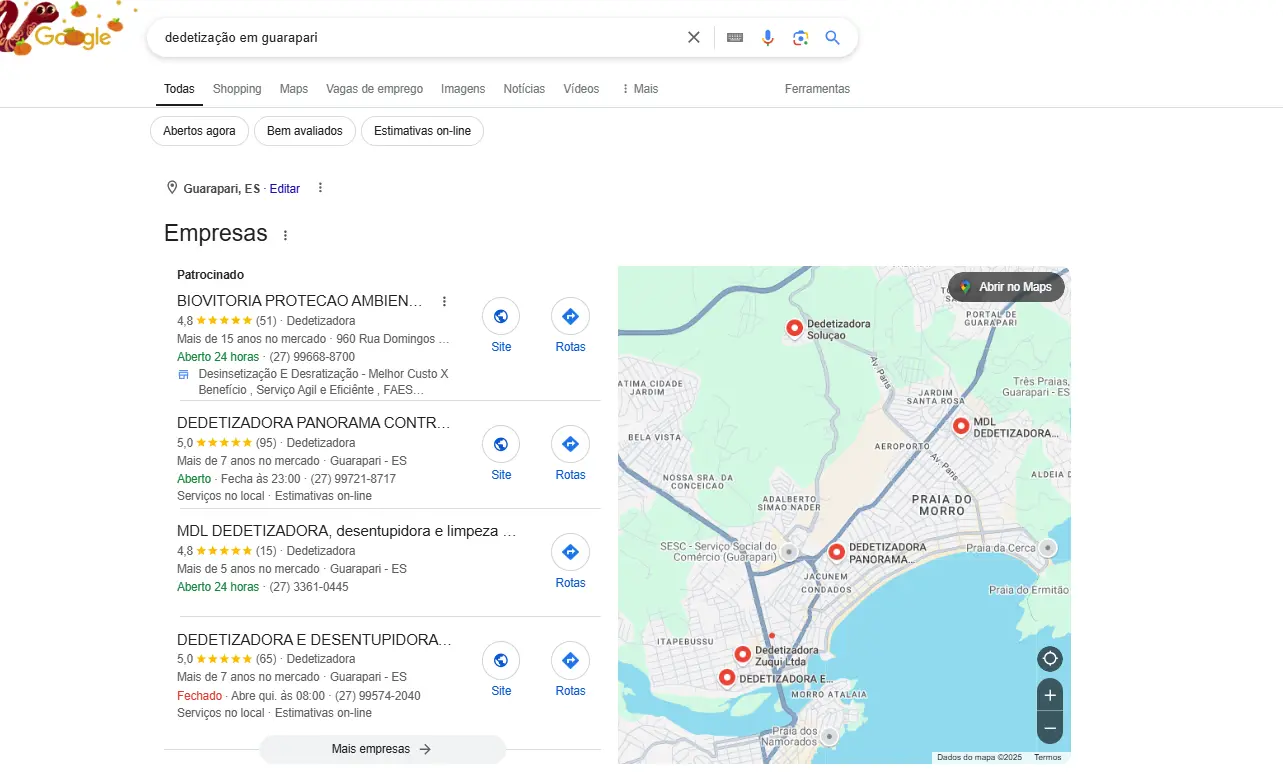Open BIOVITORIA PROTECAO AMBIEN listing title
Image resolution: width=1283 pixels, height=776 pixels.
tap(300, 301)
